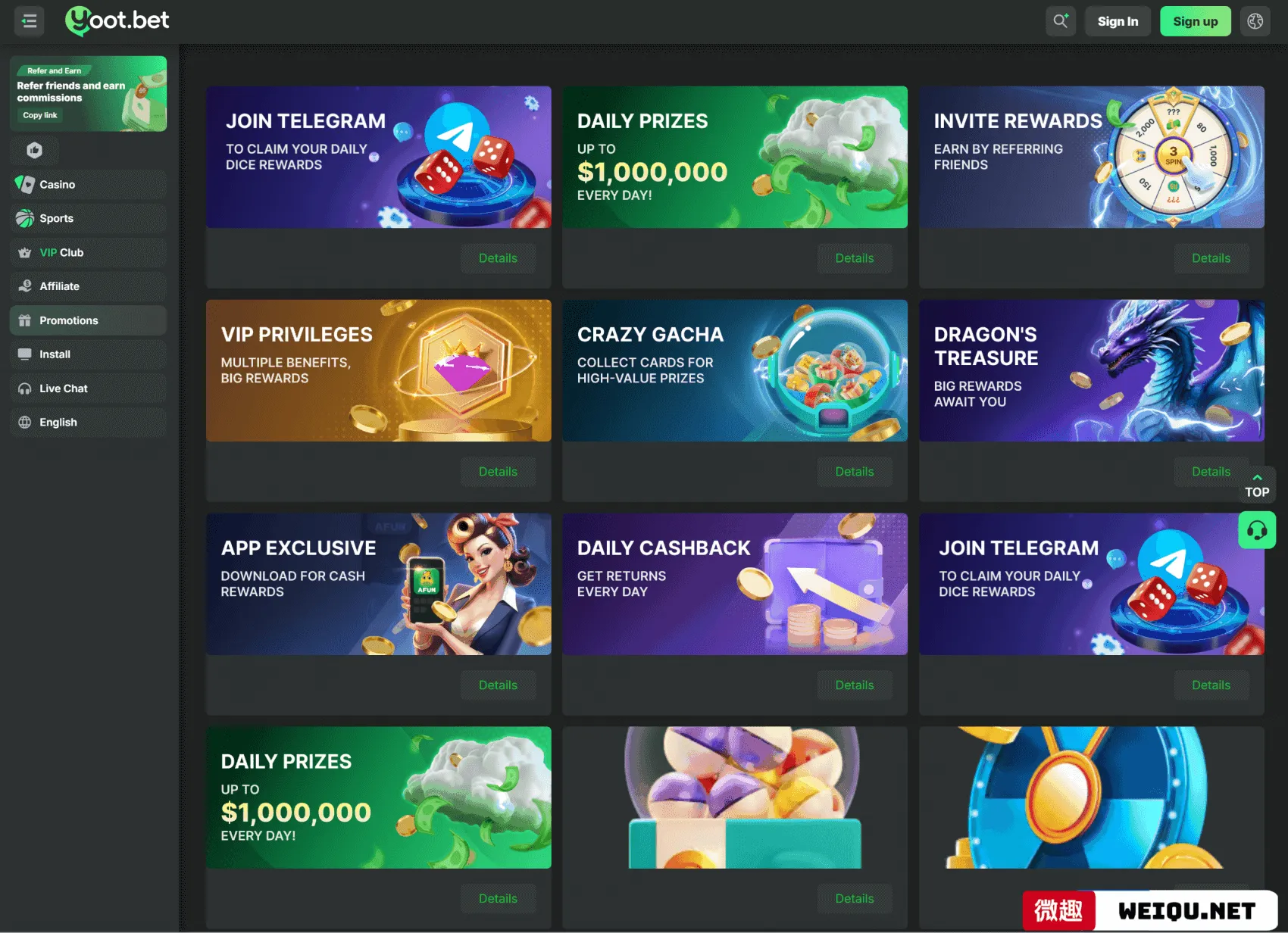Open the search magnifier icon
The width and height of the screenshot is (1288, 933).
click(x=1061, y=21)
